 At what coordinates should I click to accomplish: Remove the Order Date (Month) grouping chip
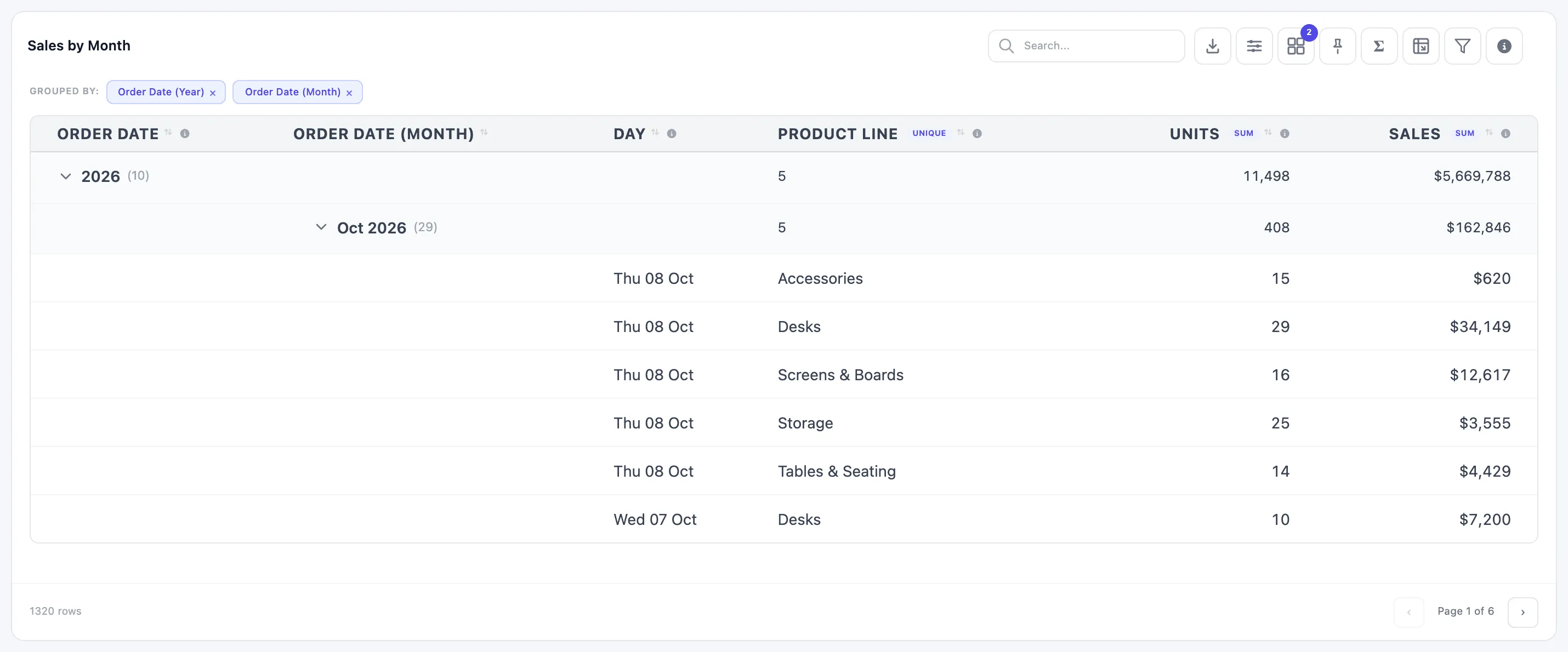click(x=349, y=93)
